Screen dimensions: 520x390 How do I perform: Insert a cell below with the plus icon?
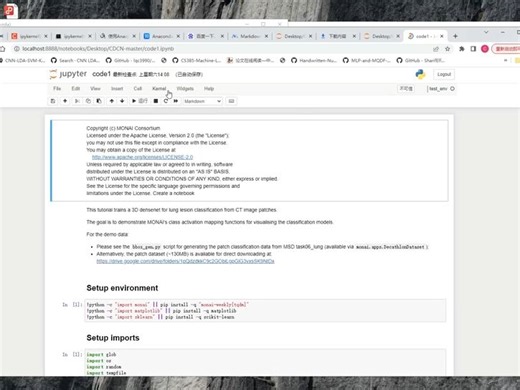(x=65, y=101)
